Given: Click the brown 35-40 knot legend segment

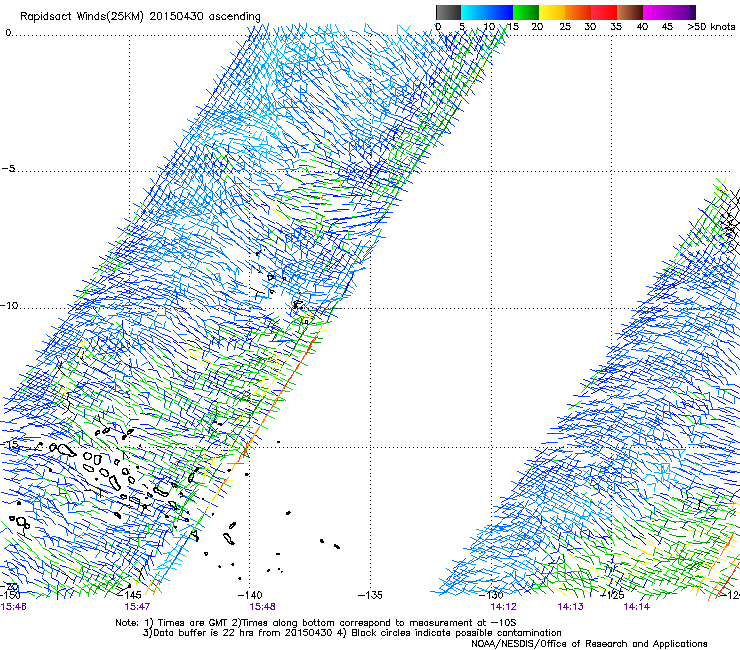Looking at the screenshot, I should pyautogui.click(x=630, y=12).
